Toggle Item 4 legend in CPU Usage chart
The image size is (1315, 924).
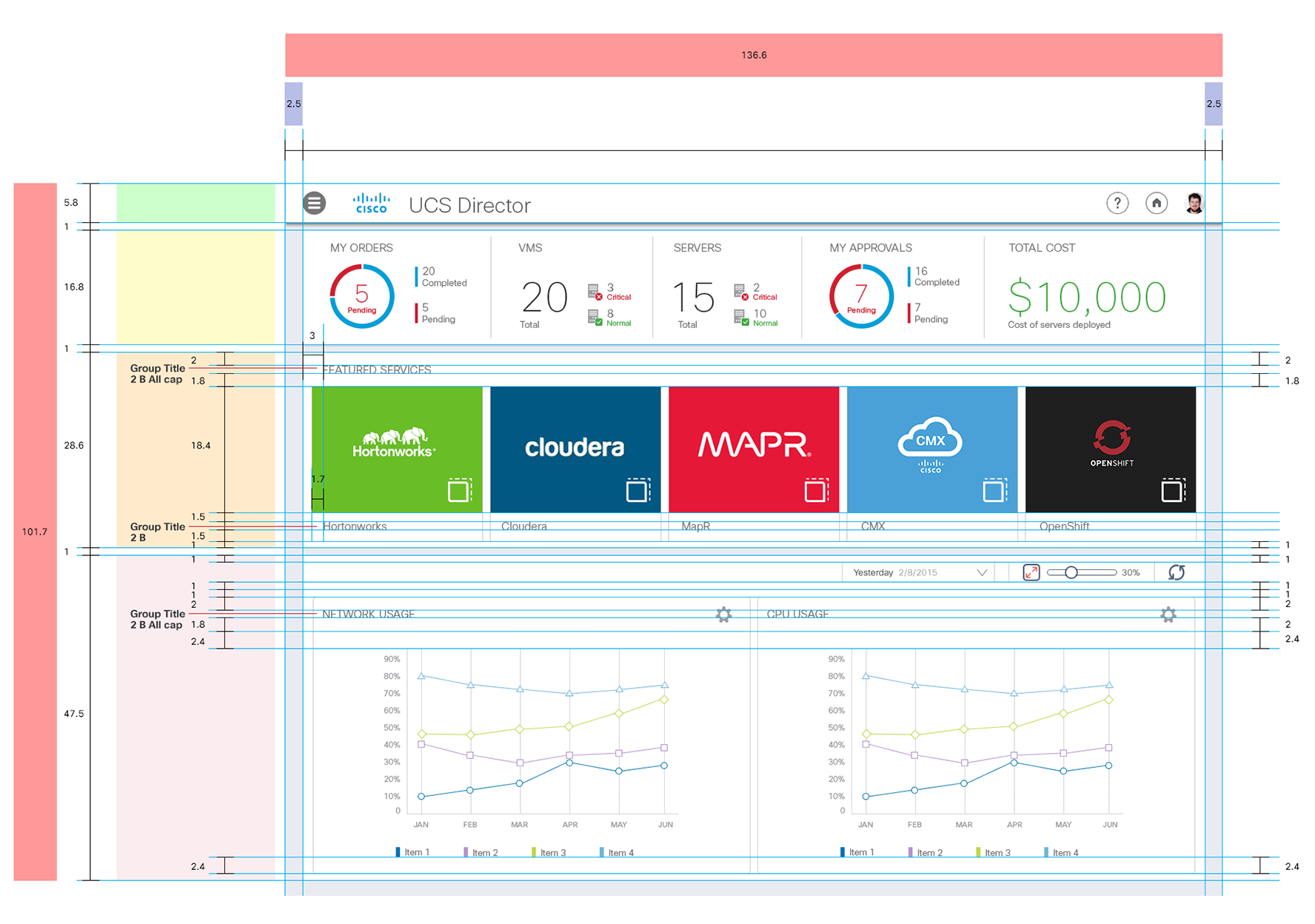[x=1060, y=852]
